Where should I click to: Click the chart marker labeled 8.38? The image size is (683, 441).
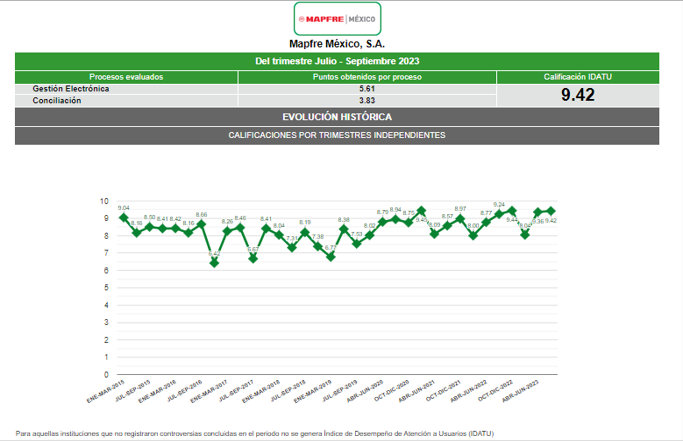(x=344, y=229)
